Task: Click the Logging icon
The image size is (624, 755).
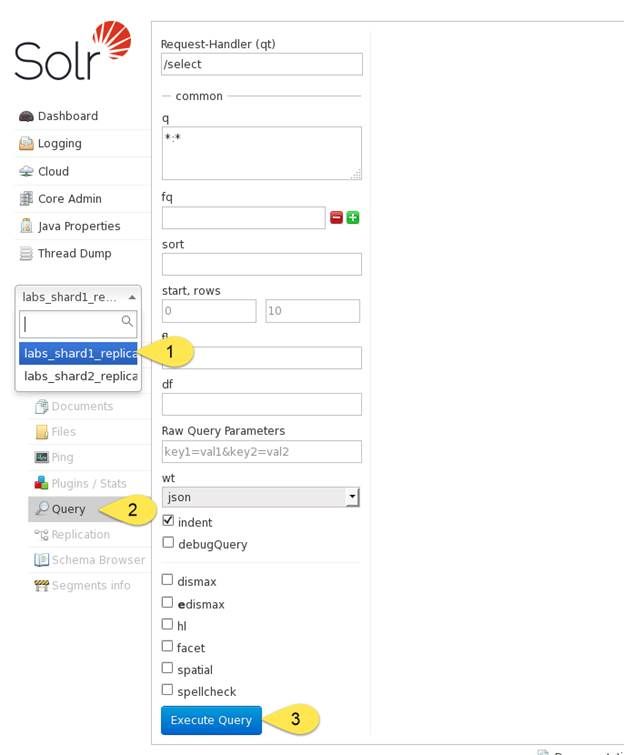Action: click(x=26, y=143)
